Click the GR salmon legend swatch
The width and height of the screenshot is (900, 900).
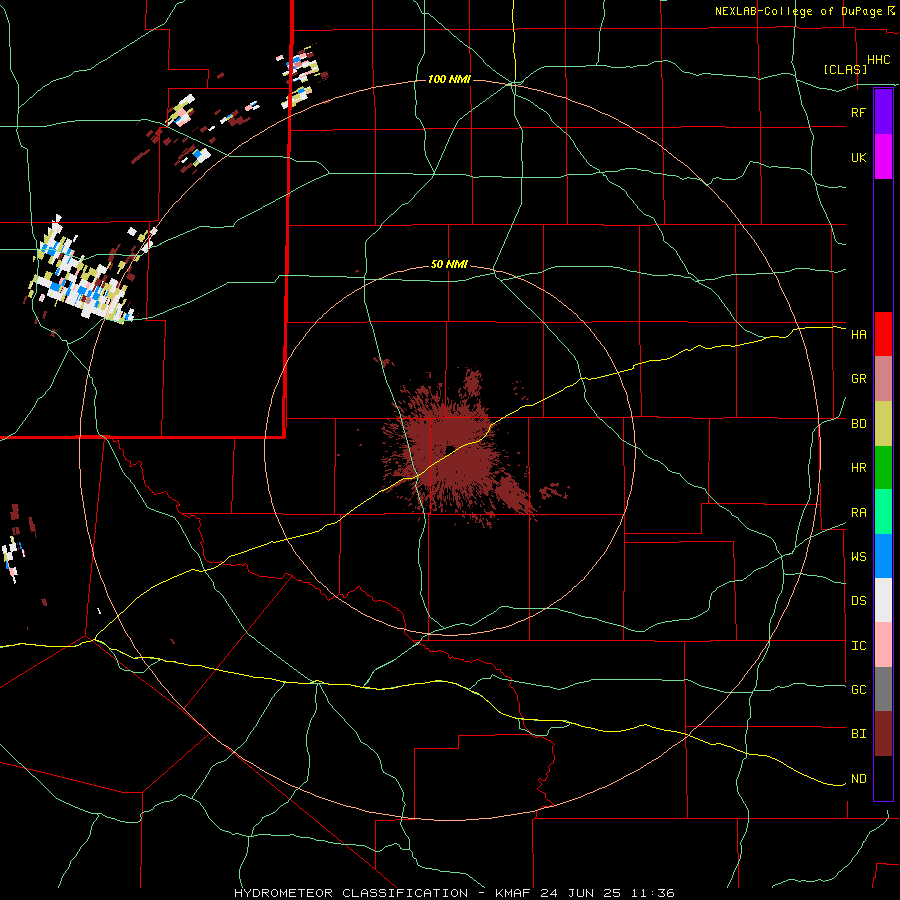tap(883, 379)
